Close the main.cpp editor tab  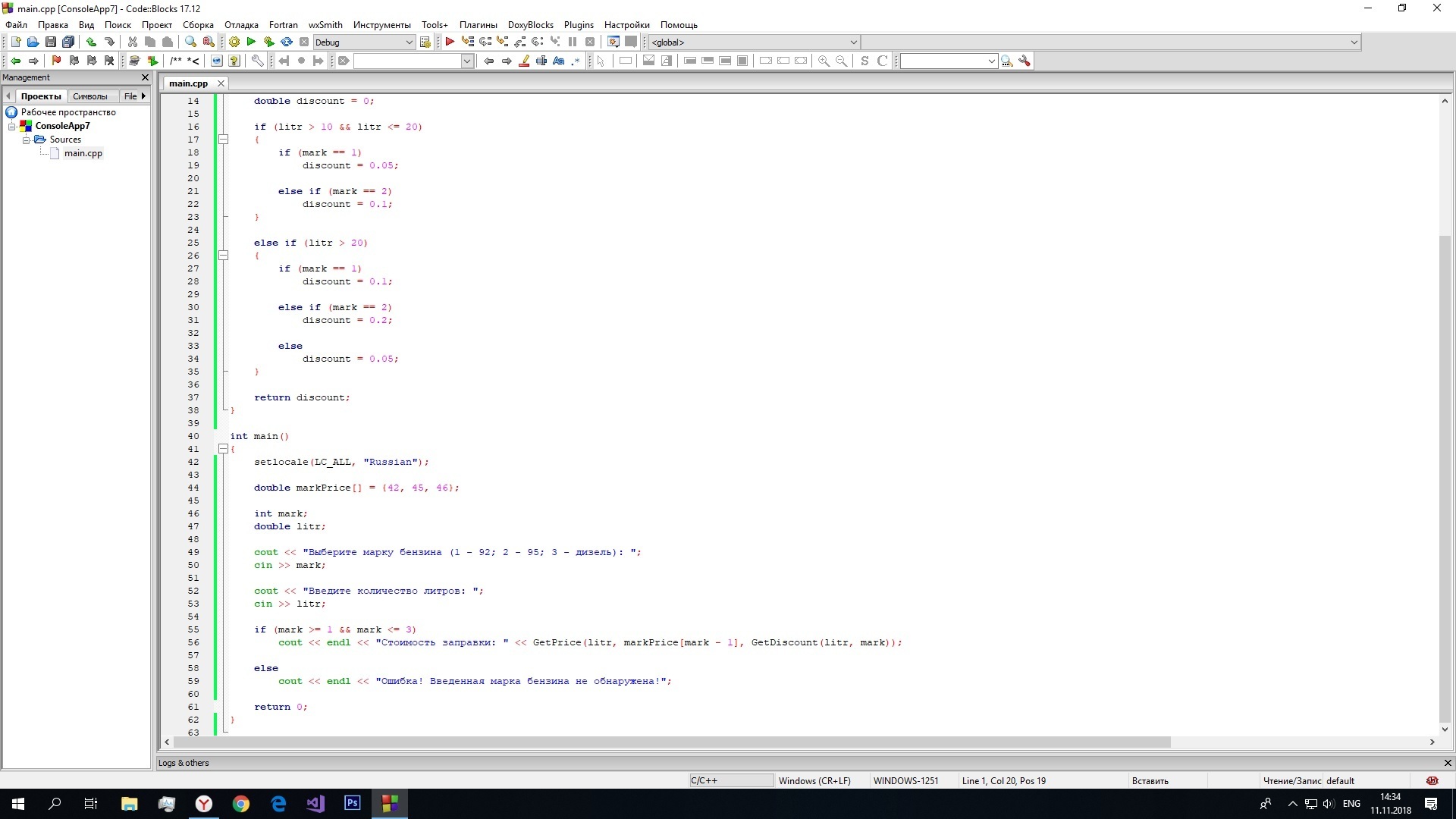221,83
